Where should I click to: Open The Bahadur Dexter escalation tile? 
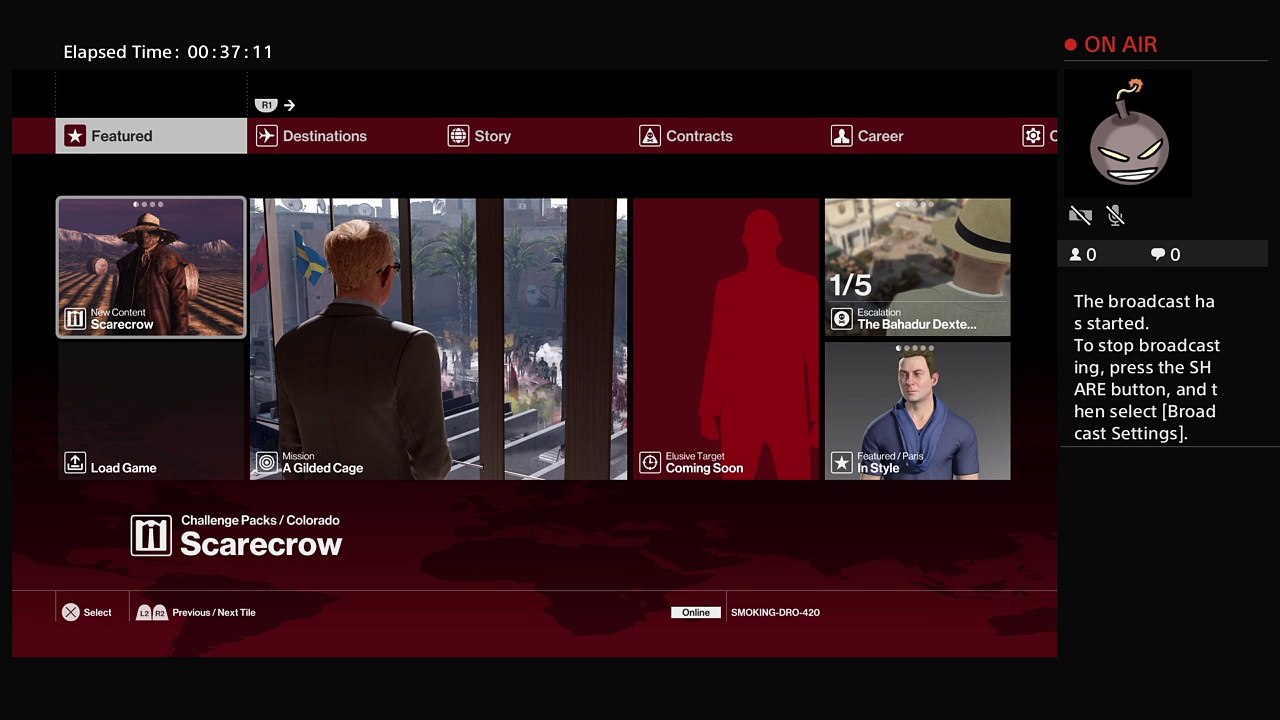point(917,267)
